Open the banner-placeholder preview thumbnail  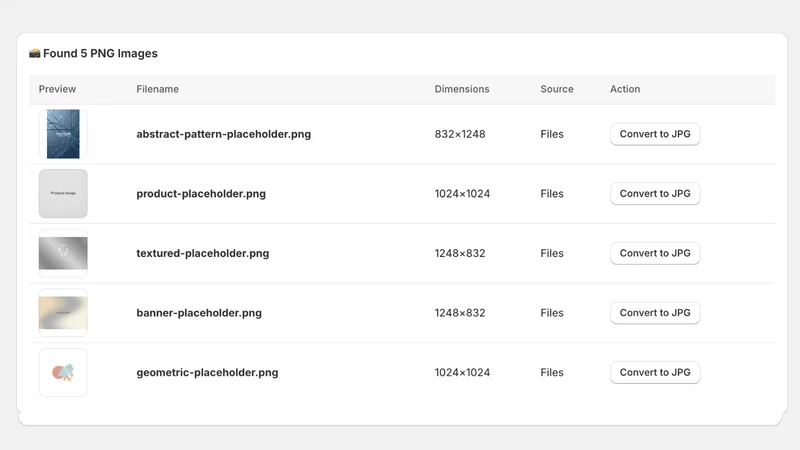(63, 313)
